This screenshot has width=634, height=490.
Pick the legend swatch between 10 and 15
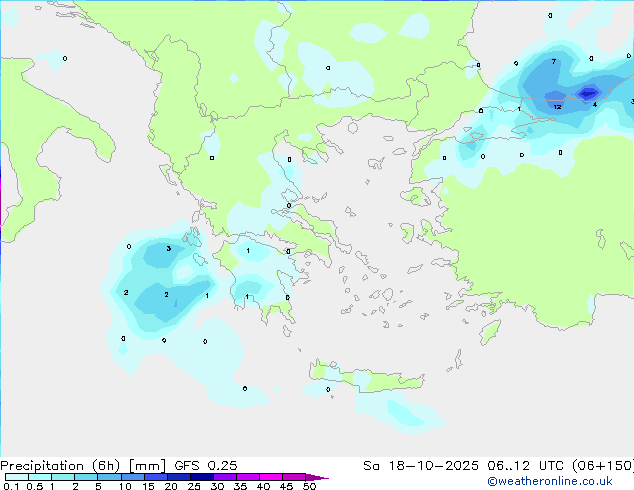pyautogui.click(x=133, y=477)
